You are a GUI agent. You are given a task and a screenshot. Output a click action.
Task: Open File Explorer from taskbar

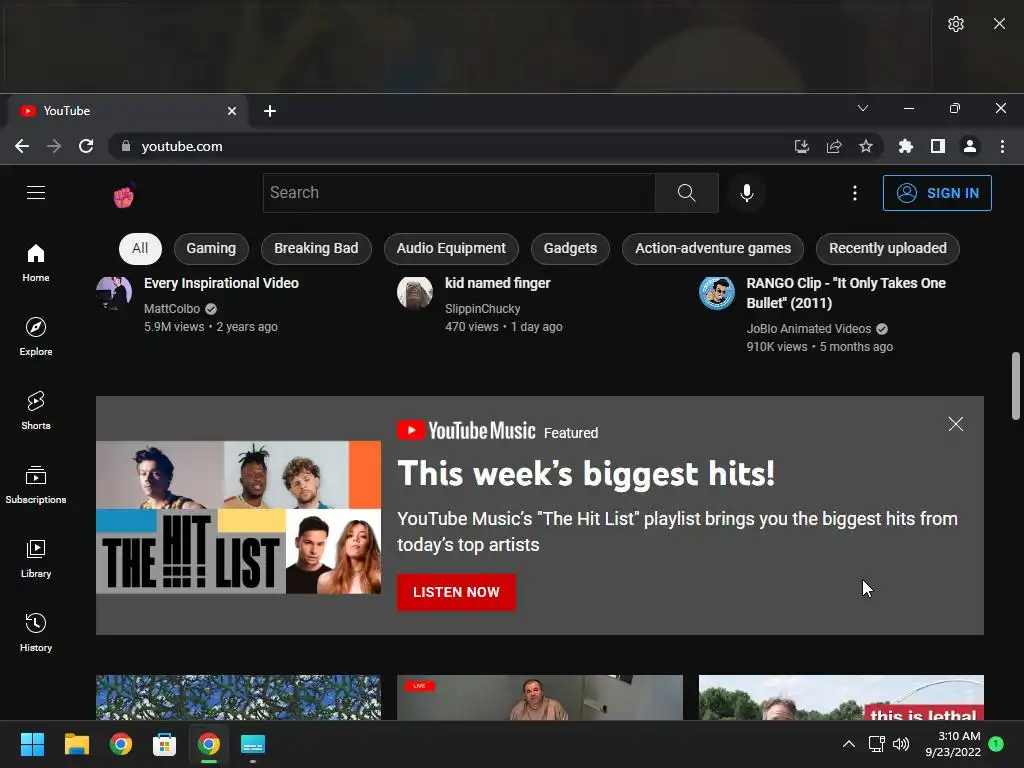(x=76, y=744)
